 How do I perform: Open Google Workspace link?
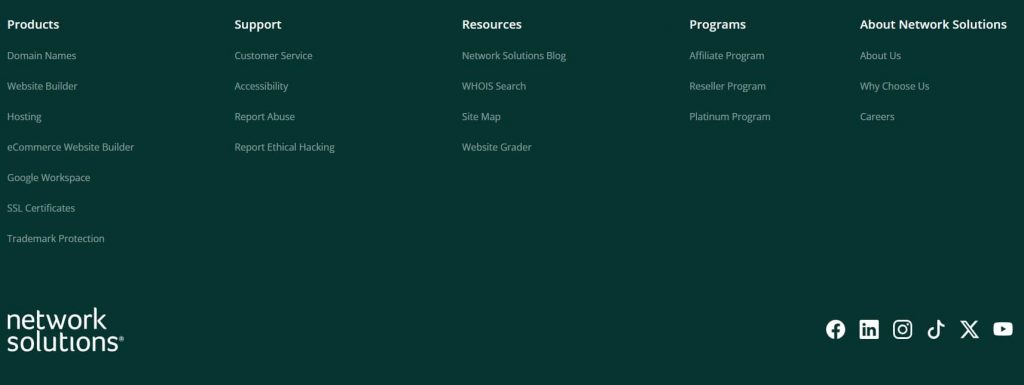[x=49, y=177]
